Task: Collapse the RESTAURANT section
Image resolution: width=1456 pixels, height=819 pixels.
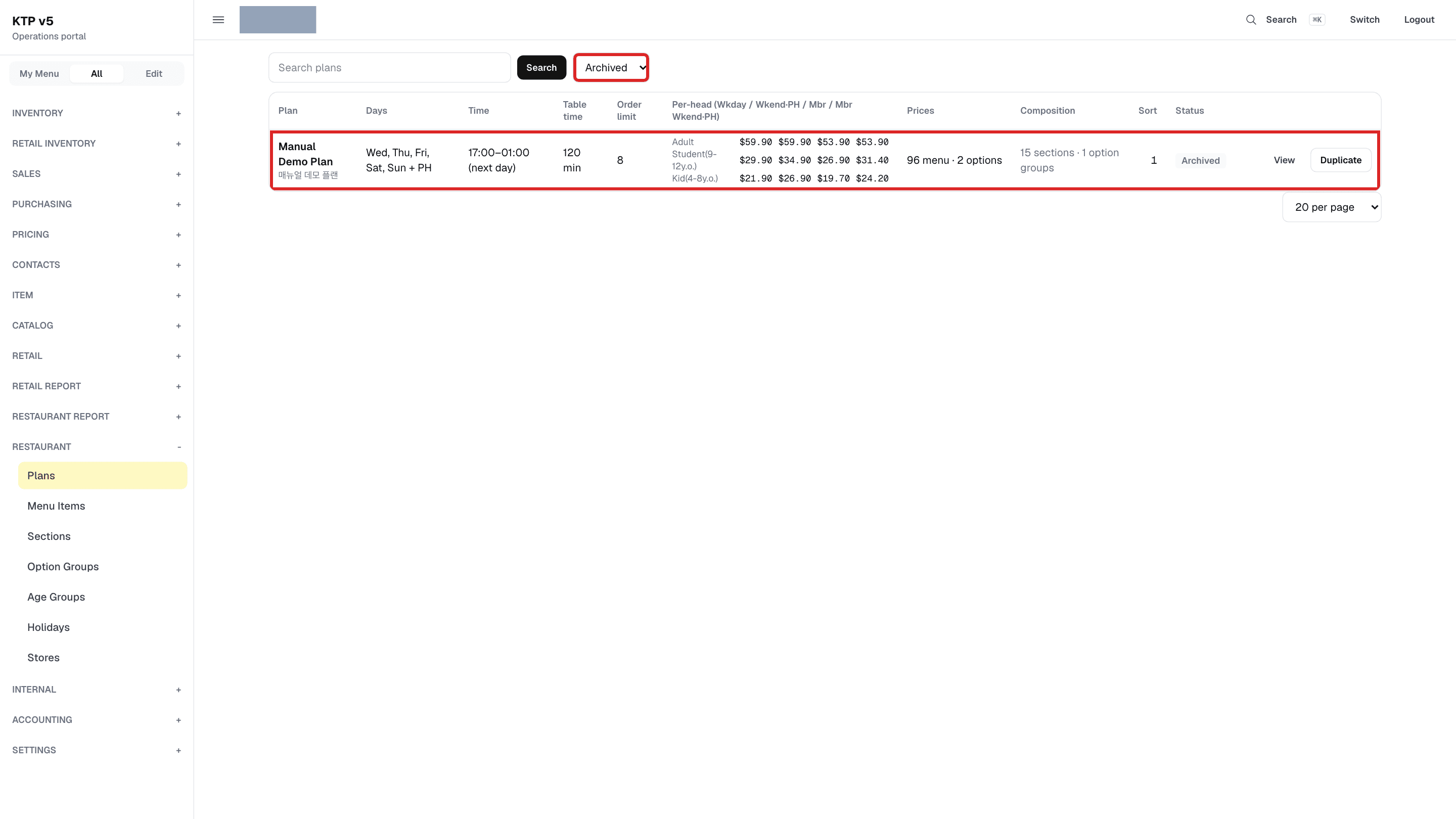Action: click(97, 447)
